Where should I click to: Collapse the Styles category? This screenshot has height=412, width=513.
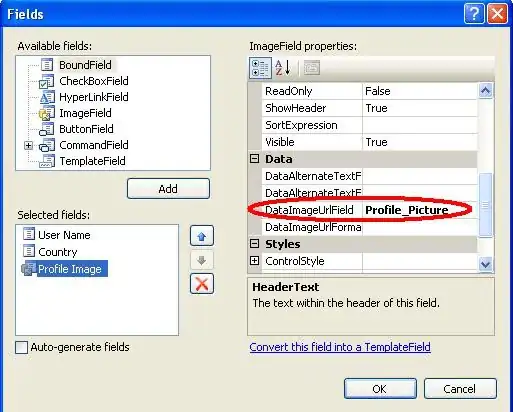click(x=254, y=244)
